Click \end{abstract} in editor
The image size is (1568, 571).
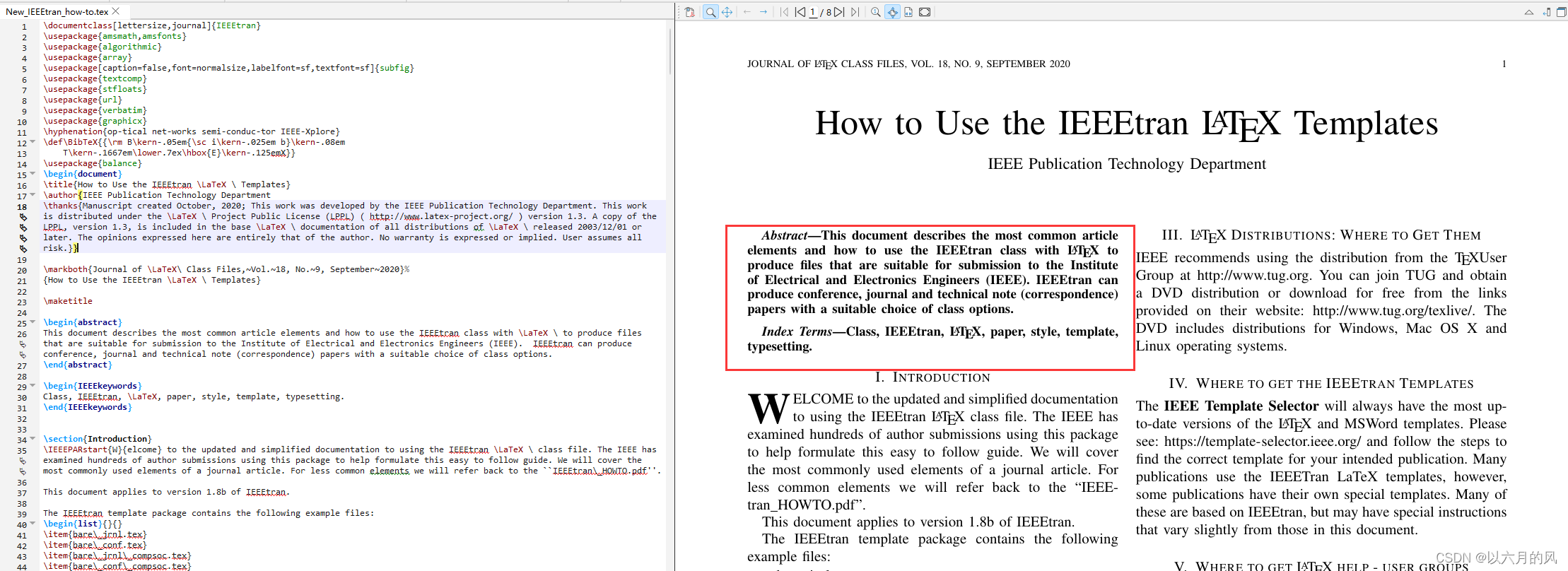pos(78,365)
